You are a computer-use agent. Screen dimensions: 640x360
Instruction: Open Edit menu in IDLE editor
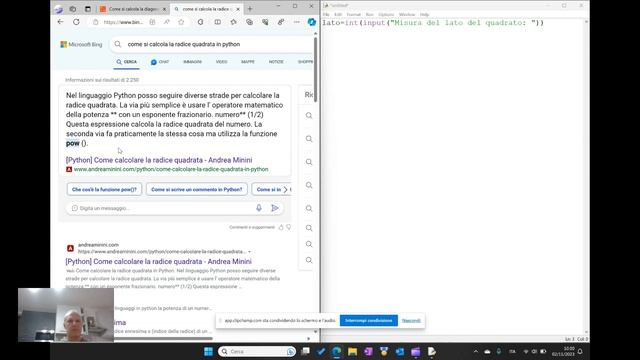pyautogui.click(x=338, y=14)
